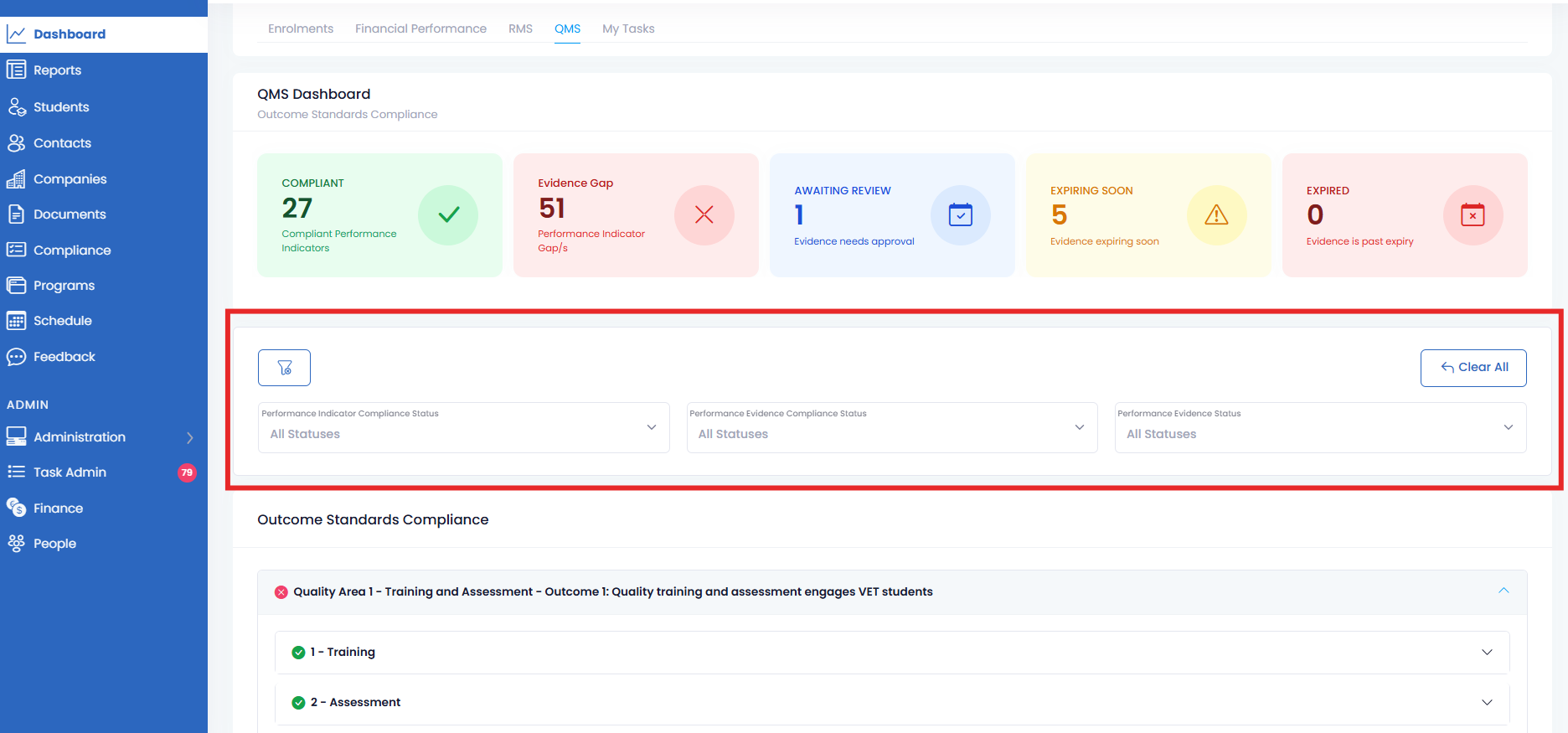The height and width of the screenshot is (733, 1568).
Task: Open Performance Evidence Status dropdown
Action: click(1320, 428)
